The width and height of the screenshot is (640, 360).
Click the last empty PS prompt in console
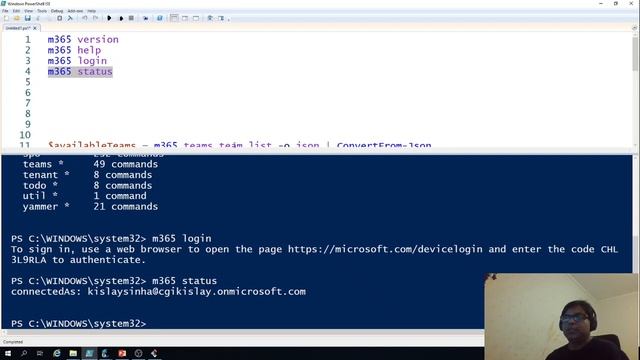78,324
